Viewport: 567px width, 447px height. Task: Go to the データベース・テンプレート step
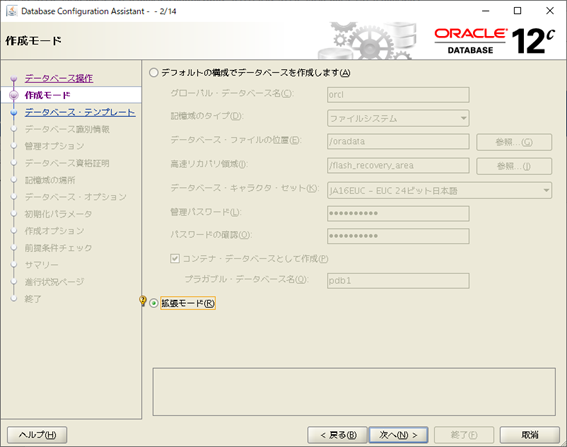click(x=80, y=112)
